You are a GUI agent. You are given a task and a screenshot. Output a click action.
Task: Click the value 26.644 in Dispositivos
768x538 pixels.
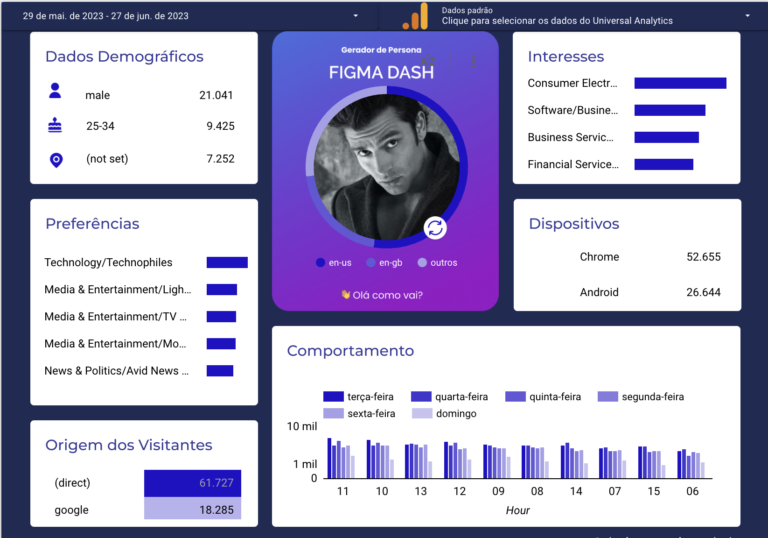703,293
